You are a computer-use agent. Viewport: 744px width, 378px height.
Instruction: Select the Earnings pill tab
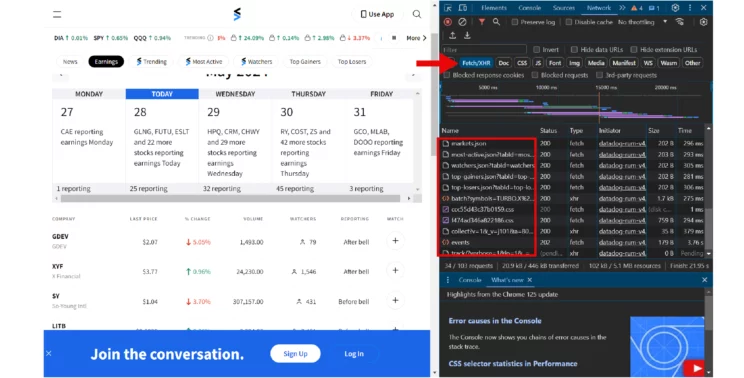tap(106, 62)
